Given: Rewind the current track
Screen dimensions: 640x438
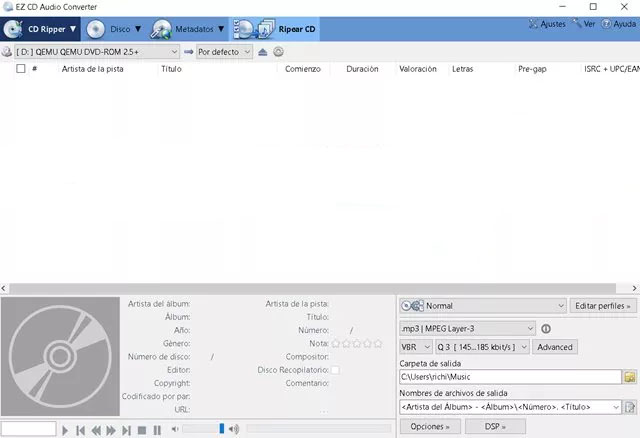Looking at the screenshot, I should pyautogui.click(x=96, y=430).
